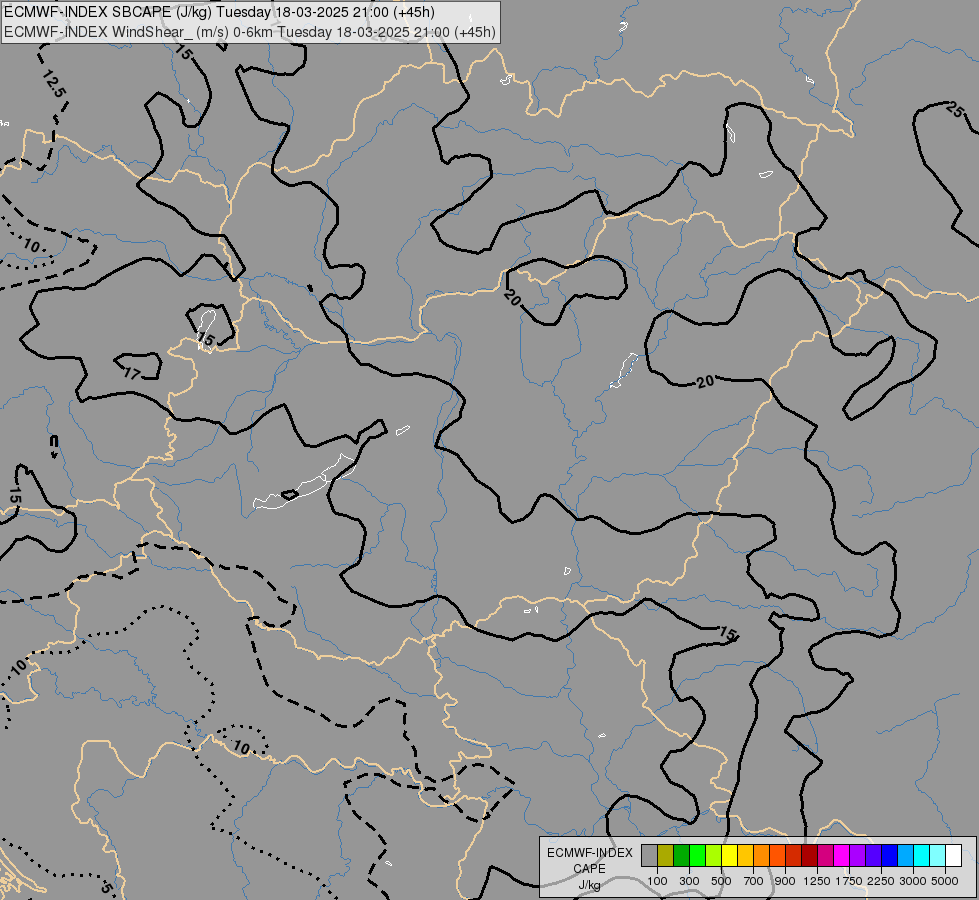979x900 pixels.
Task: Click the '700' legend tick label
Action: (x=754, y=881)
